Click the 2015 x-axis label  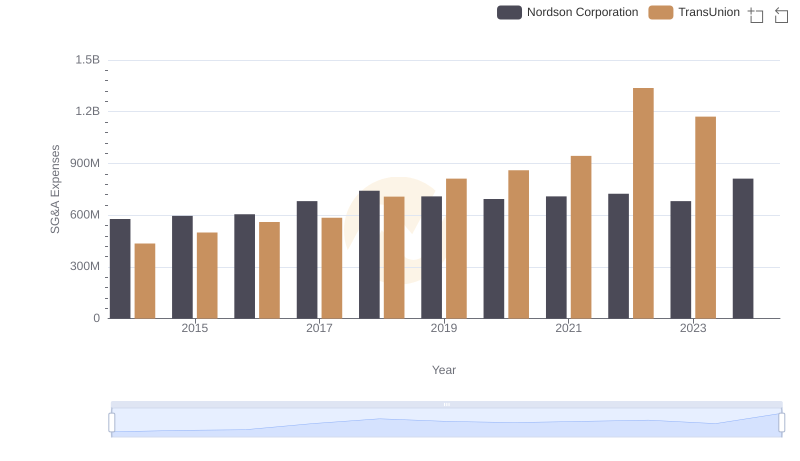point(194,328)
